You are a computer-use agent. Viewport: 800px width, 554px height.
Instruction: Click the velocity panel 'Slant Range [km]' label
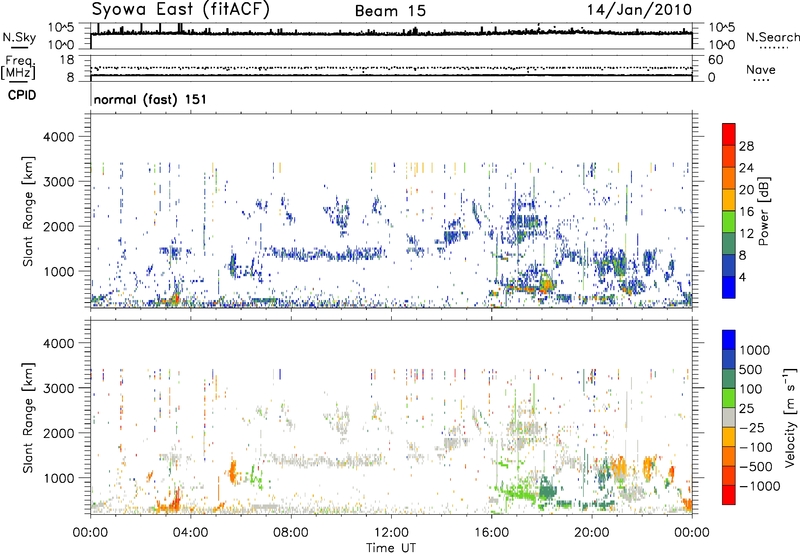(28, 417)
